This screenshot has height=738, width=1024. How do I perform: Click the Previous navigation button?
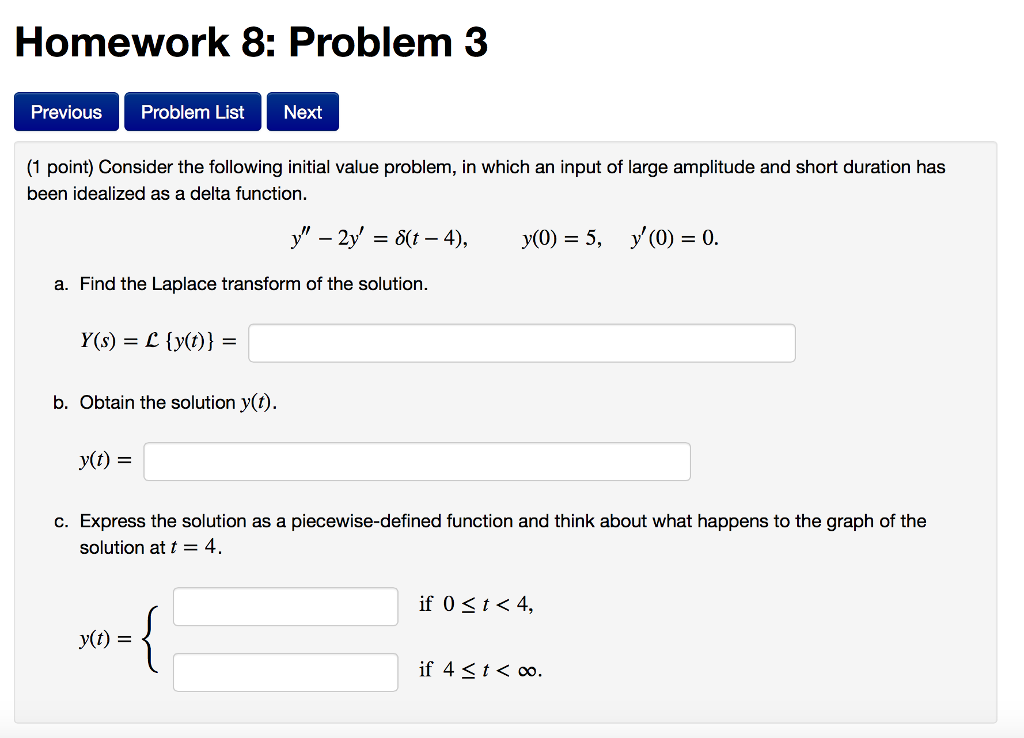click(66, 111)
